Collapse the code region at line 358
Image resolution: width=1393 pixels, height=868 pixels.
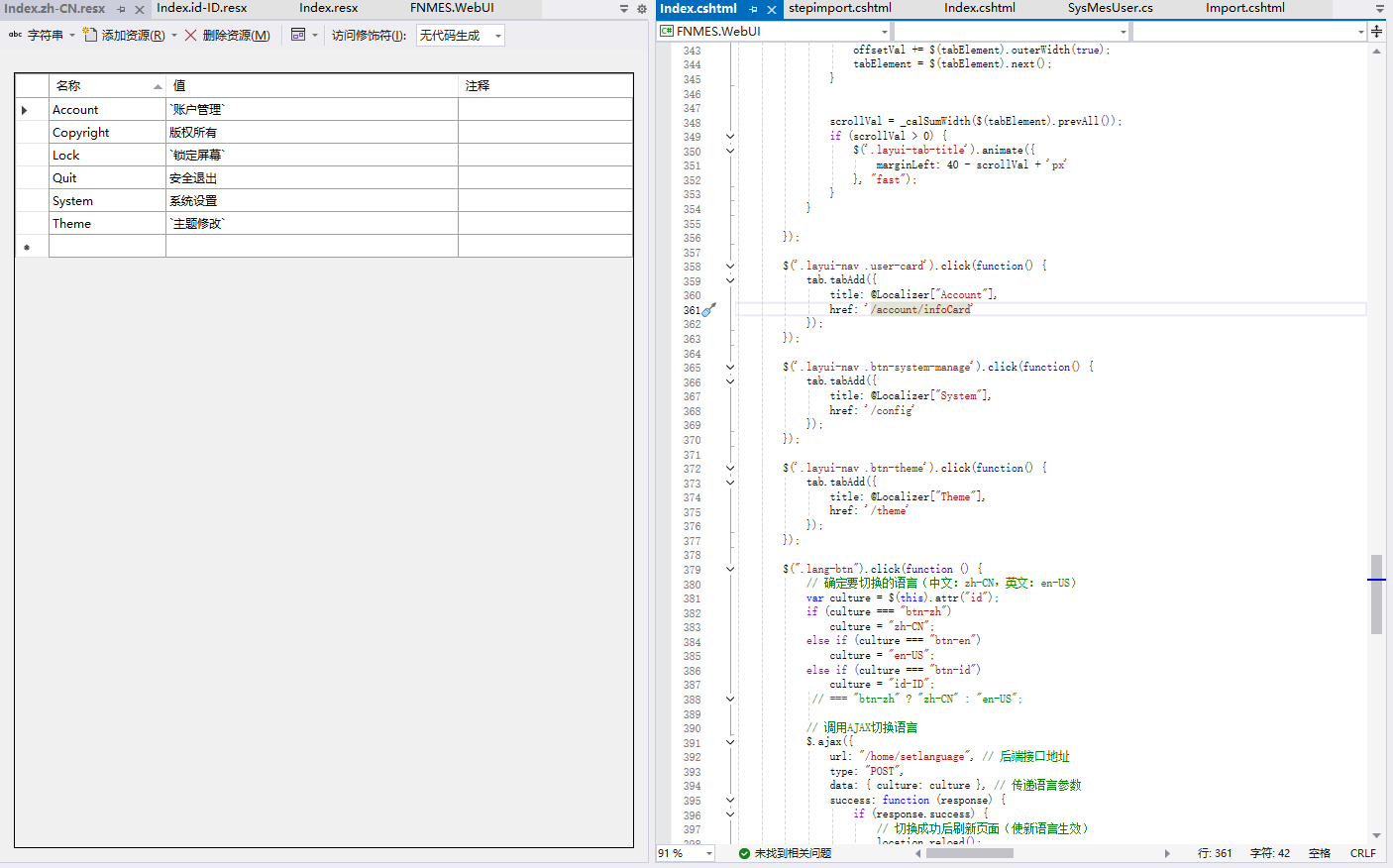(x=730, y=267)
